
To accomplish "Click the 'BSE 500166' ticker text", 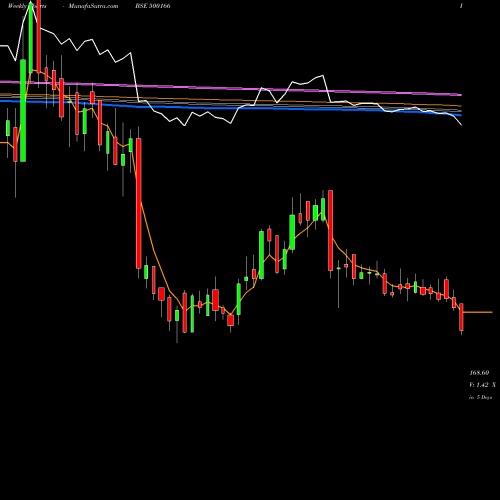I will 153,6.
